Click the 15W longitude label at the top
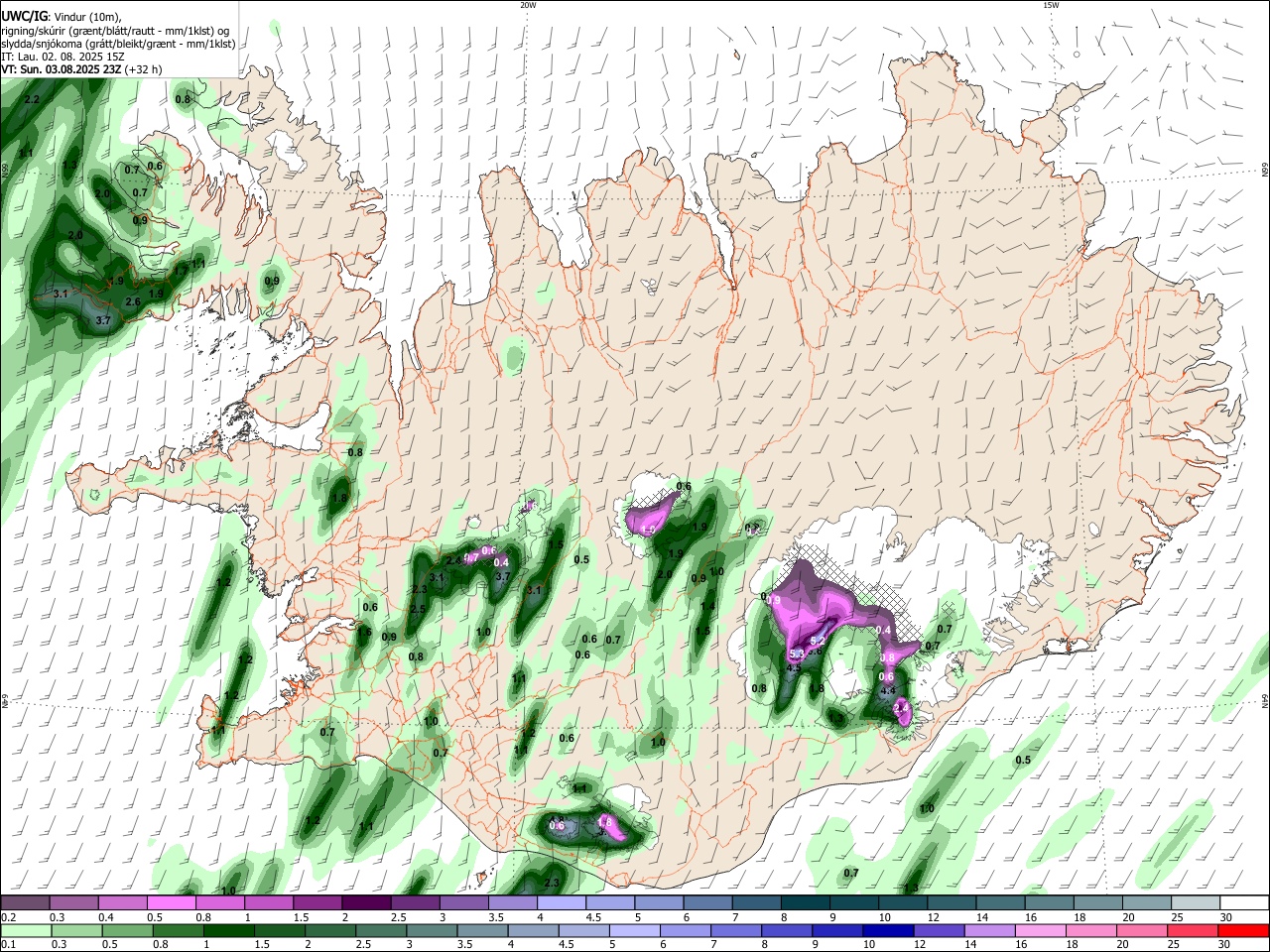 click(x=1051, y=5)
